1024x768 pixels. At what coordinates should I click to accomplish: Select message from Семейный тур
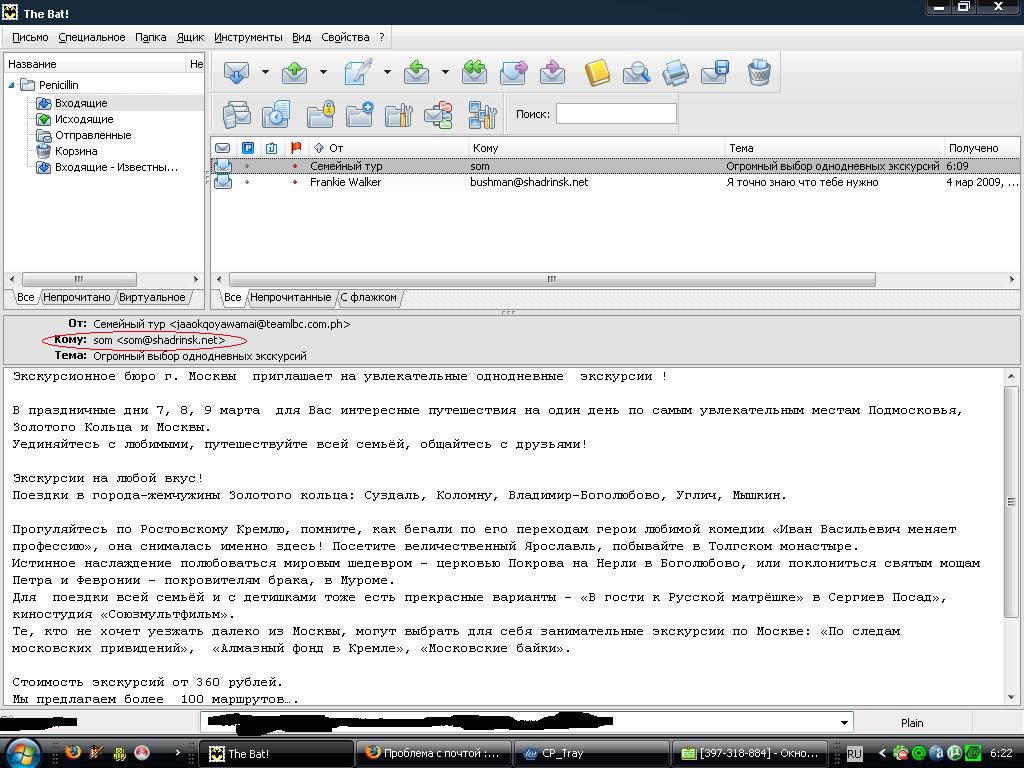tap(615, 166)
